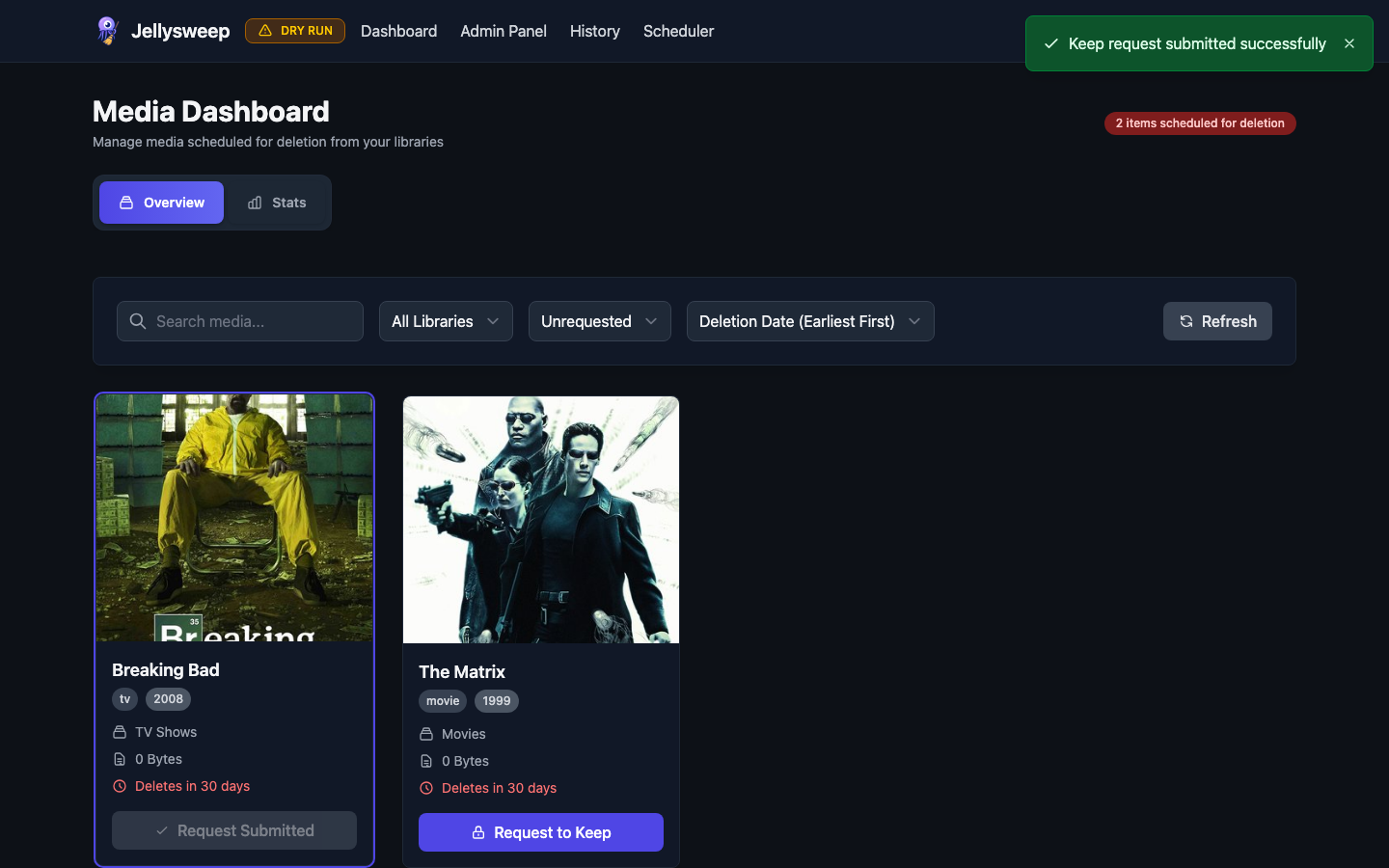Click the file size icon on Breaking Bad card
The height and width of the screenshot is (868, 1389).
tap(120, 759)
